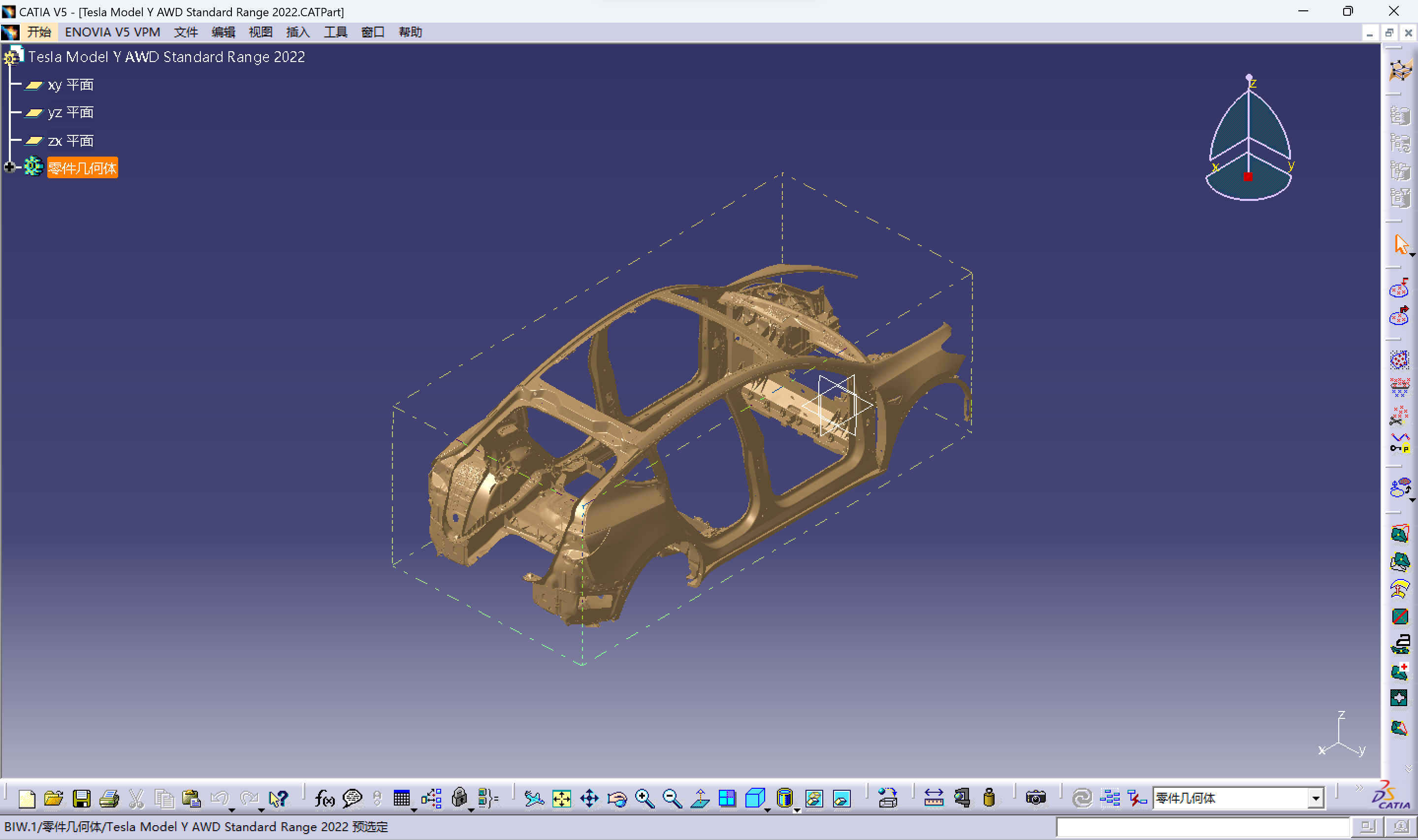Click the Remove points scissors icon

point(1399,415)
